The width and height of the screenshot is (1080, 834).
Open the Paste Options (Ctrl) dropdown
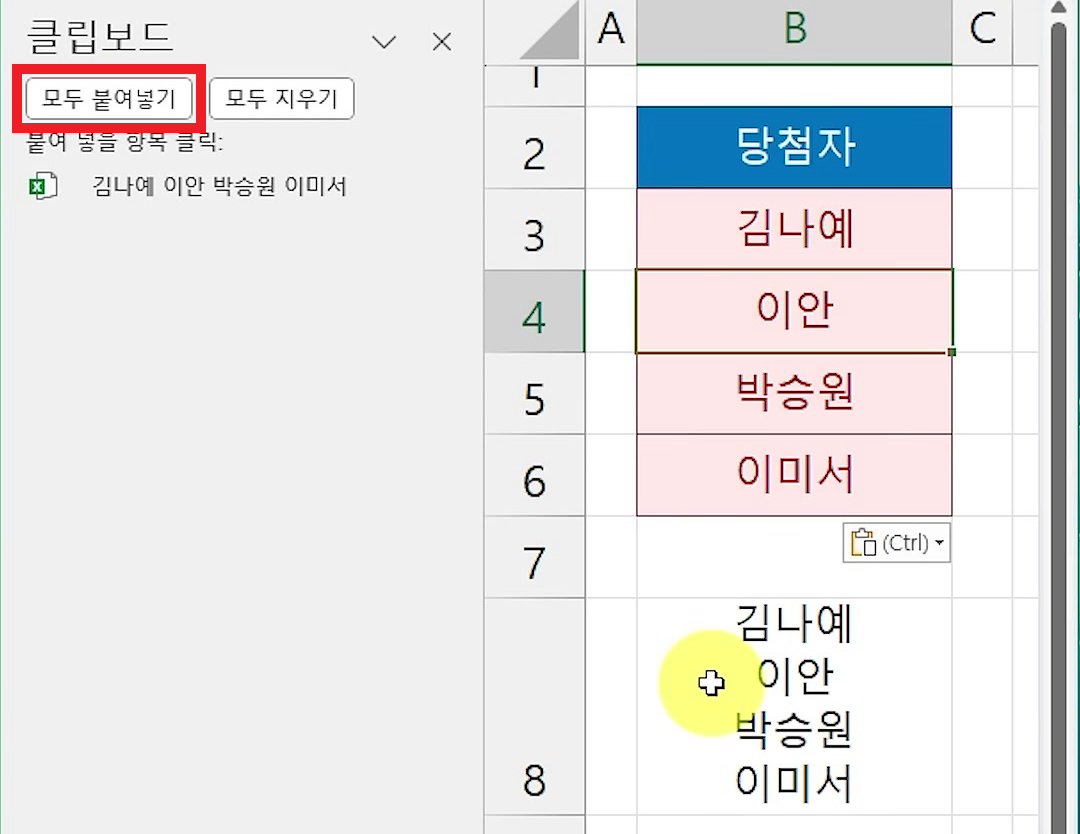897,543
